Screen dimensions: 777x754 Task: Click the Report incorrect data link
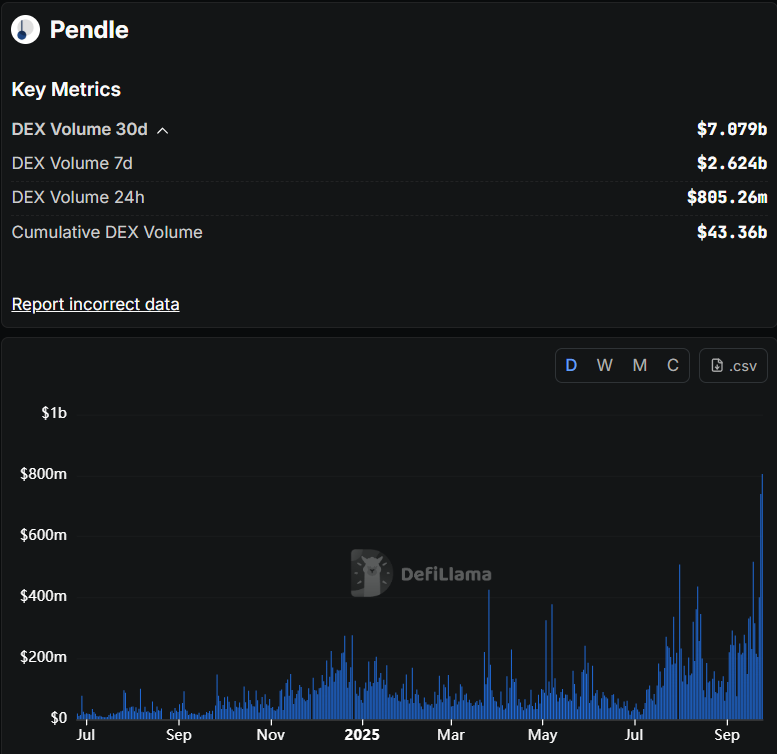[96, 304]
